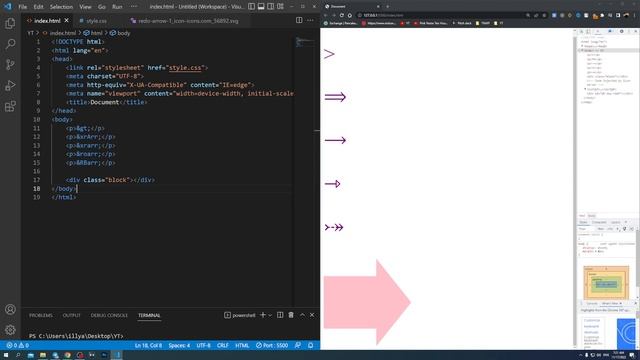This screenshot has width=640, height=360.
Task: Open the Extensions view
Action: coord(10,107)
